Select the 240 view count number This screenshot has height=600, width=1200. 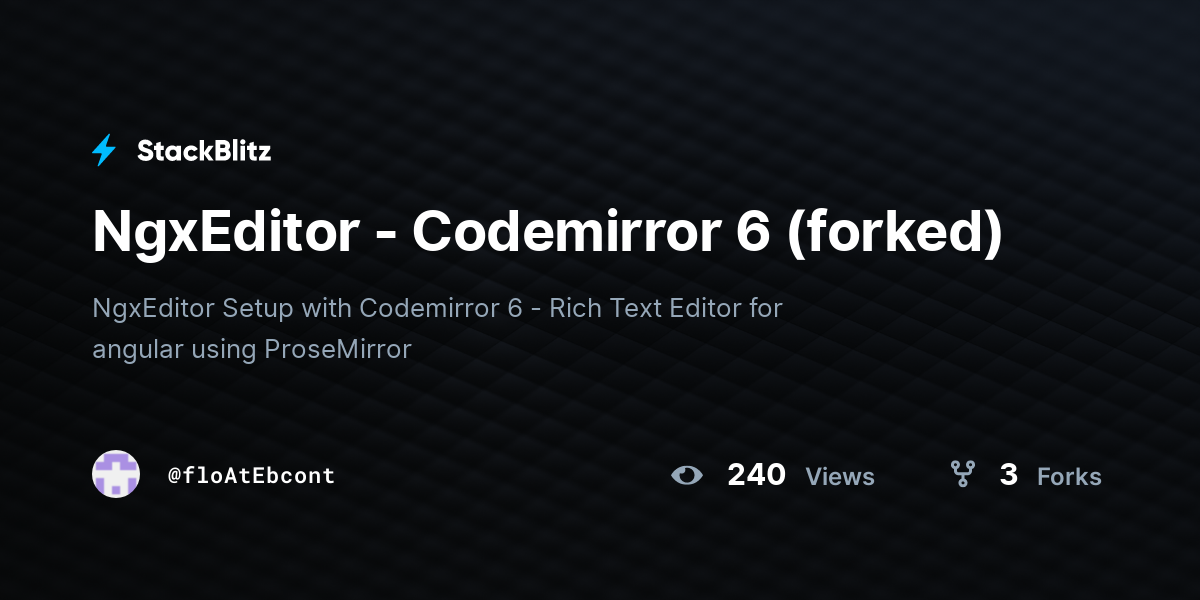point(756,475)
